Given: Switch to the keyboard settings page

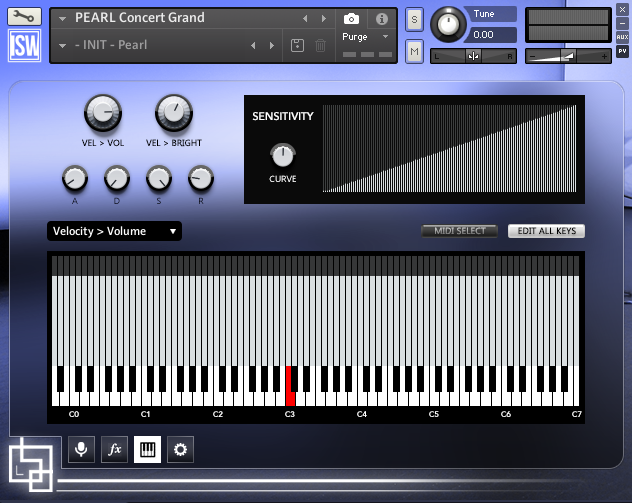Looking at the screenshot, I should coord(148,449).
